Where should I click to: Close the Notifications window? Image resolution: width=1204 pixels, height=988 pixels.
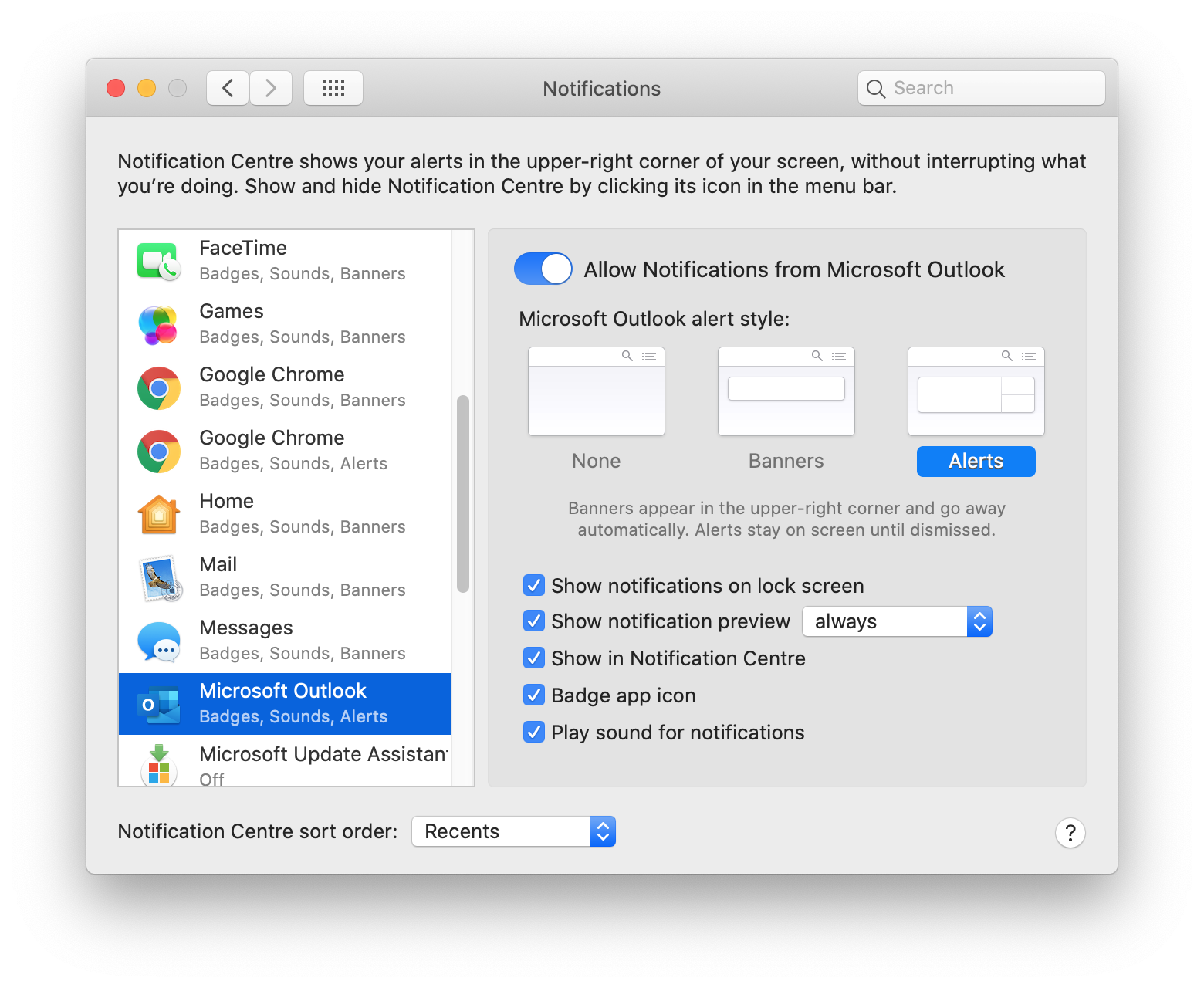pyautogui.click(x=116, y=88)
